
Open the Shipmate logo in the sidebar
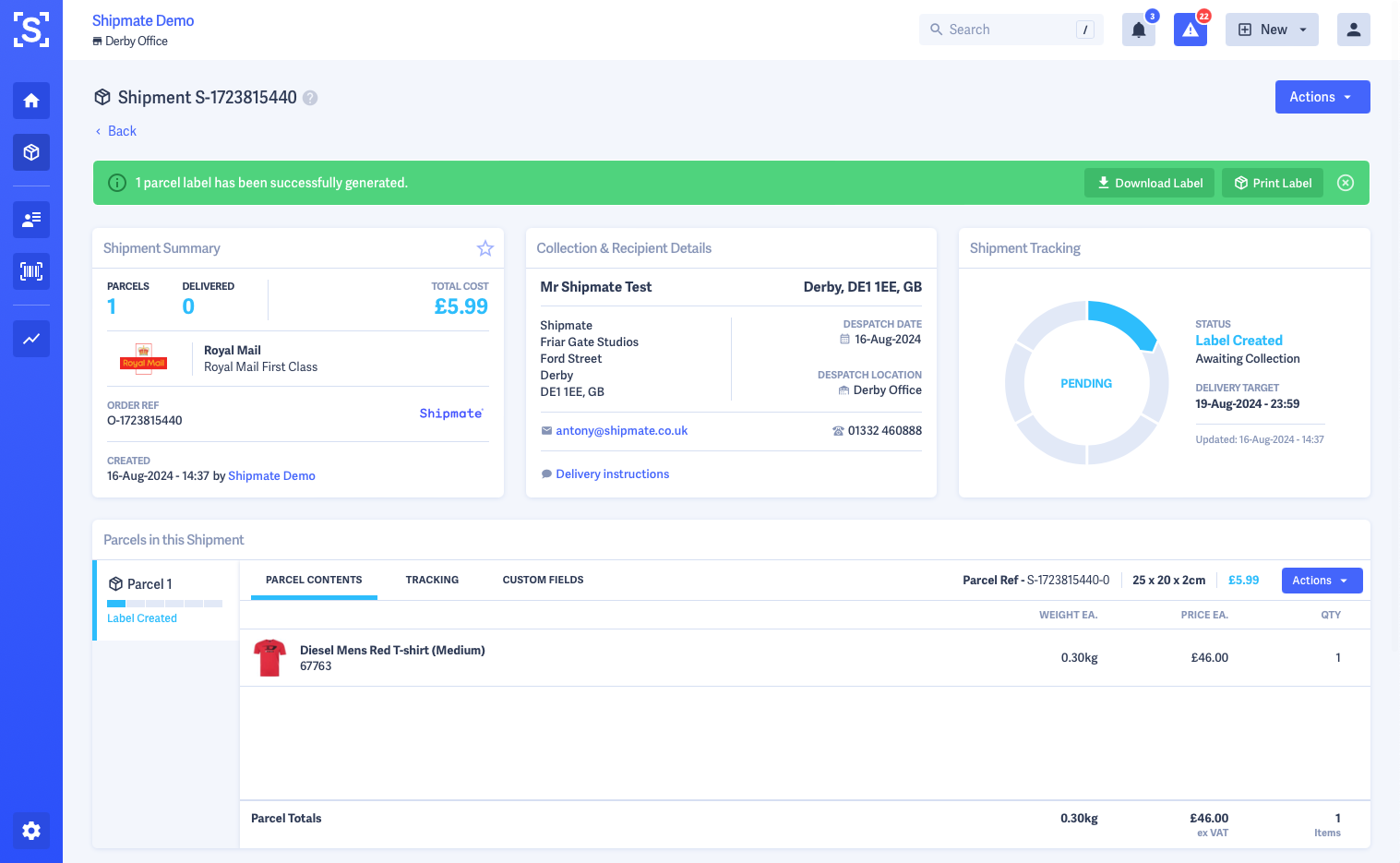tap(31, 30)
